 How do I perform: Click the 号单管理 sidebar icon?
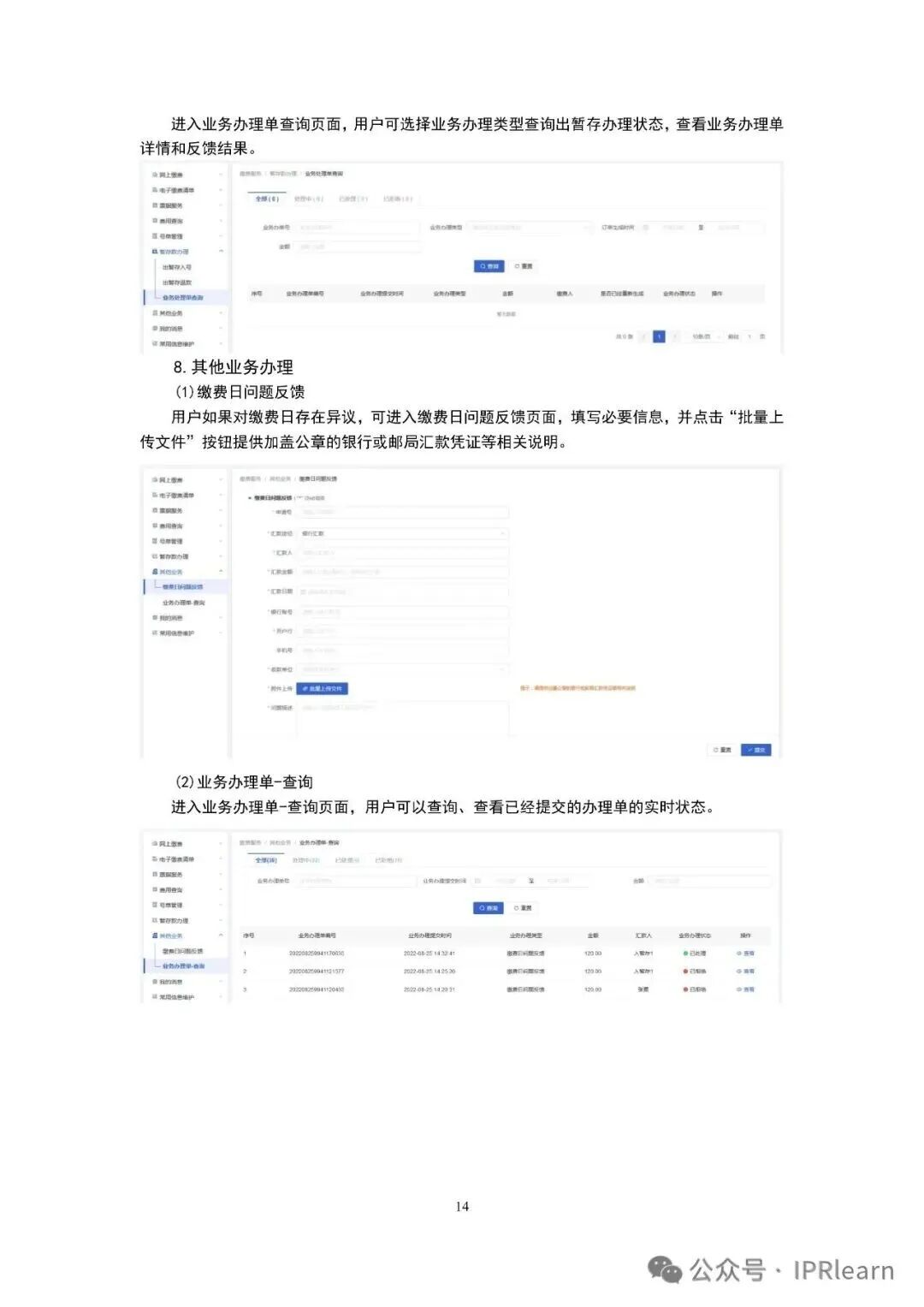tap(155, 236)
